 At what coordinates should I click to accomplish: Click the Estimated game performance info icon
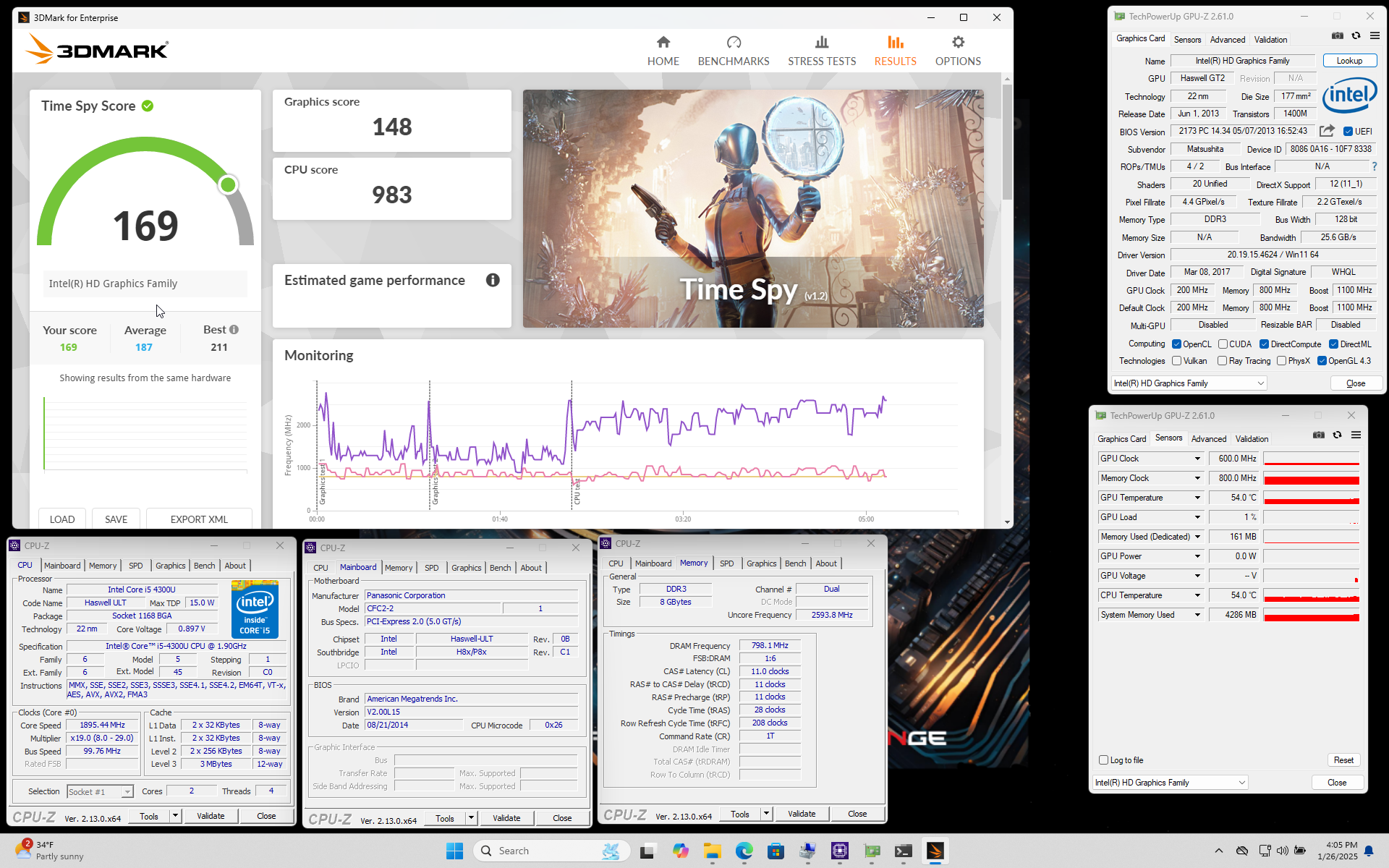click(x=493, y=280)
